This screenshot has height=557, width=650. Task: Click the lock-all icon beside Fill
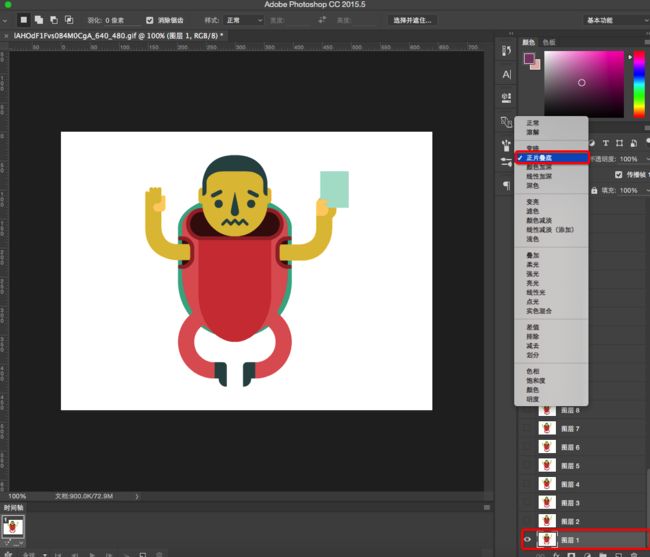(x=594, y=190)
